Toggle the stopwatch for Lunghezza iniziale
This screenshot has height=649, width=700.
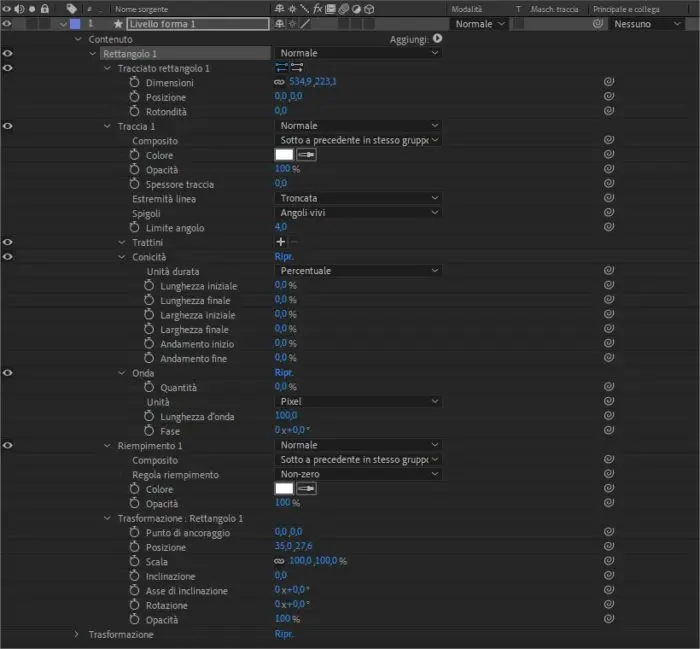[149, 285]
